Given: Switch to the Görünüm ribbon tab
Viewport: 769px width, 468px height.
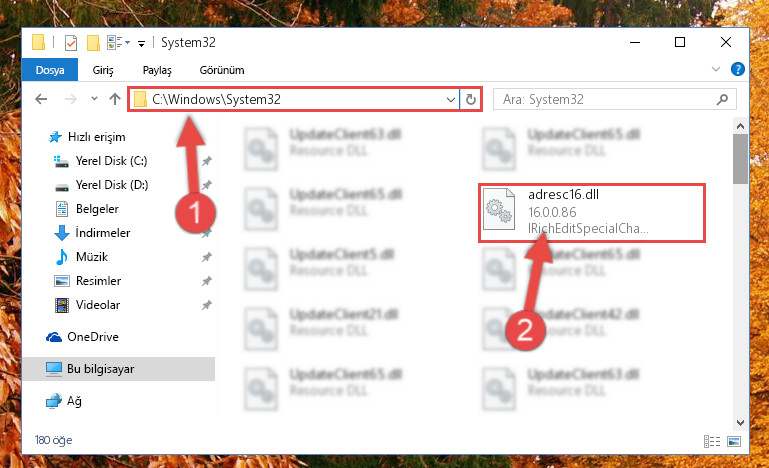Looking at the screenshot, I should pyautogui.click(x=222, y=70).
